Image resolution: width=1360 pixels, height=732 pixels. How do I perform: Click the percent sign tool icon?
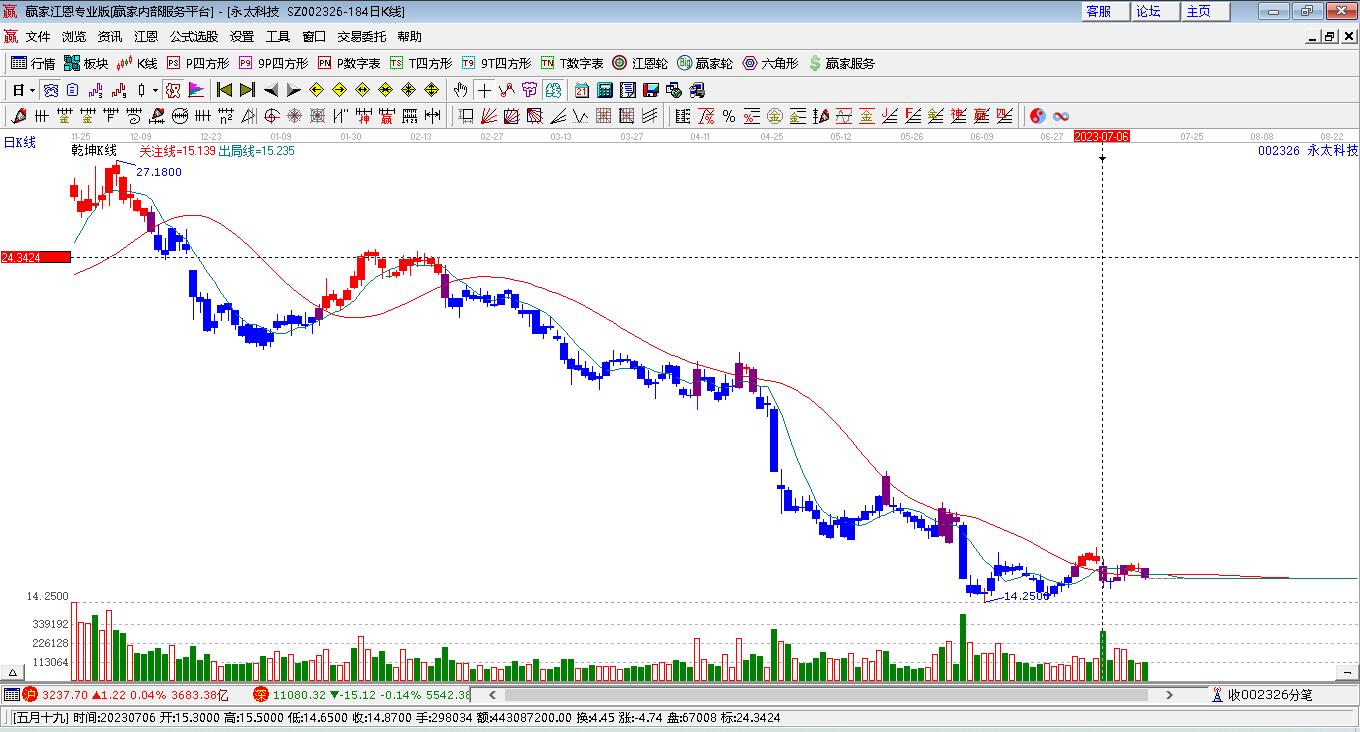point(729,116)
